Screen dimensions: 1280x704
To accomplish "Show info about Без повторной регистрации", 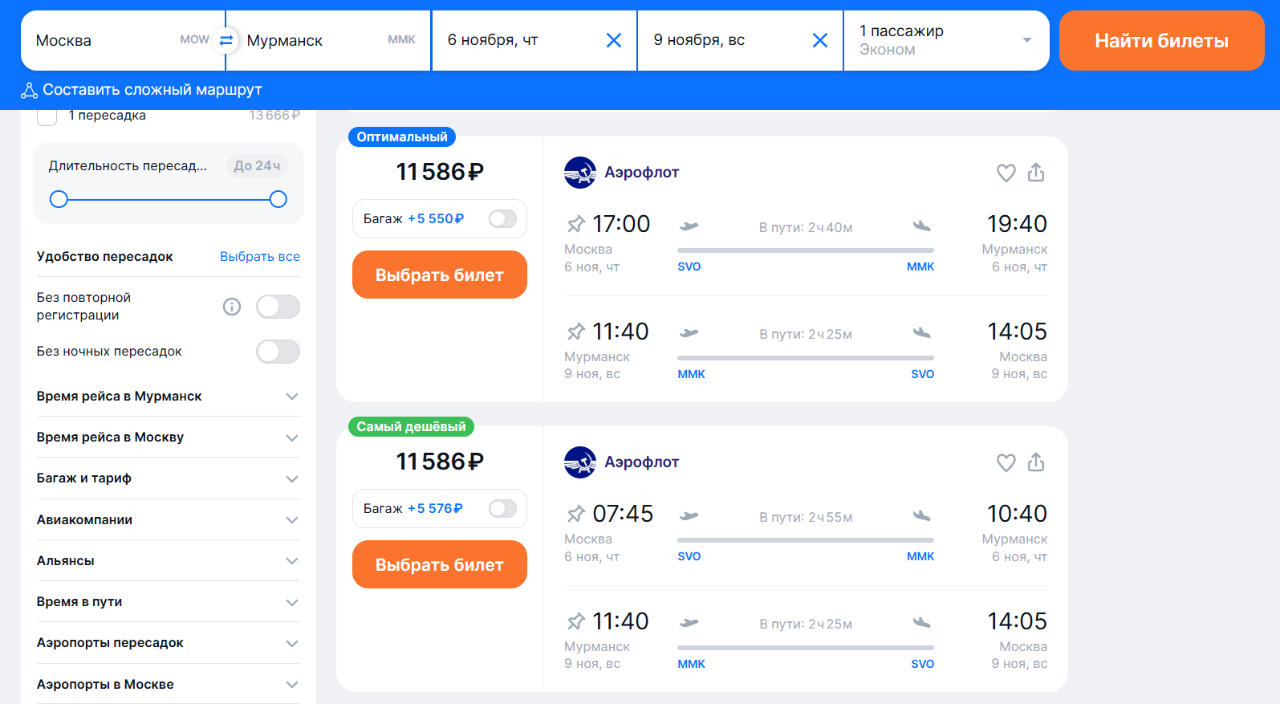I will [232, 307].
